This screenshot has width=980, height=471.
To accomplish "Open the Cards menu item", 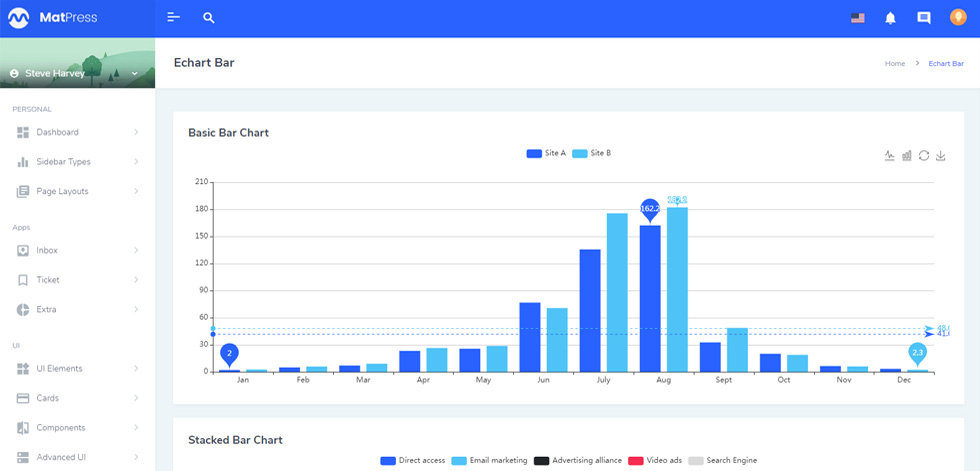I will point(78,398).
